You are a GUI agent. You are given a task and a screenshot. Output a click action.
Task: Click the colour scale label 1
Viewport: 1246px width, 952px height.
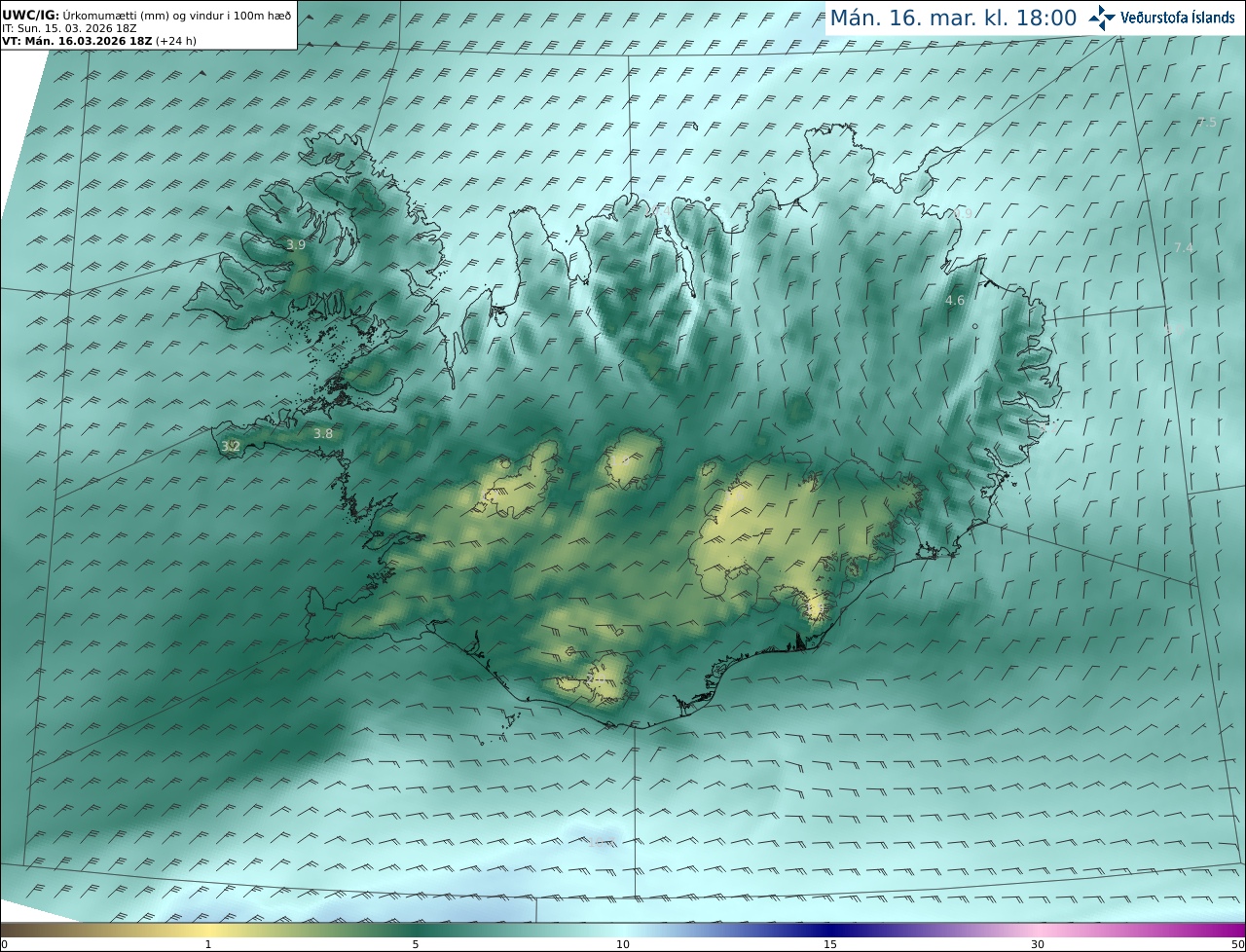(x=208, y=944)
